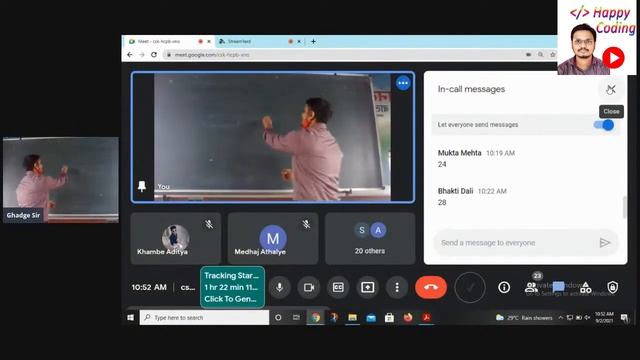Click the message text 24
Screen dimensions: 640x360
click(442, 164)
